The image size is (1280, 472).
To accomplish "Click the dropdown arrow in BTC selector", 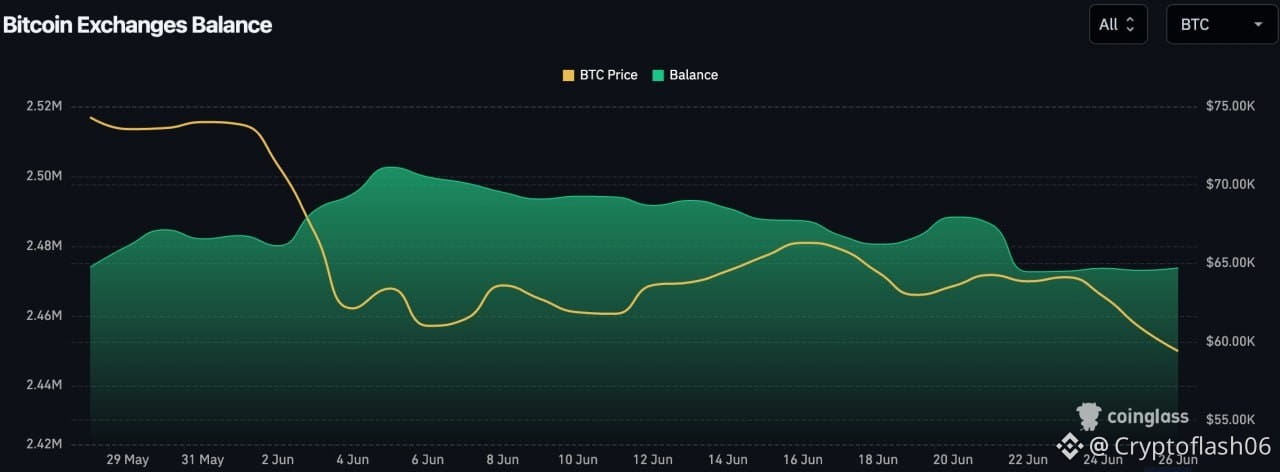I will (x=1258, y=25).
